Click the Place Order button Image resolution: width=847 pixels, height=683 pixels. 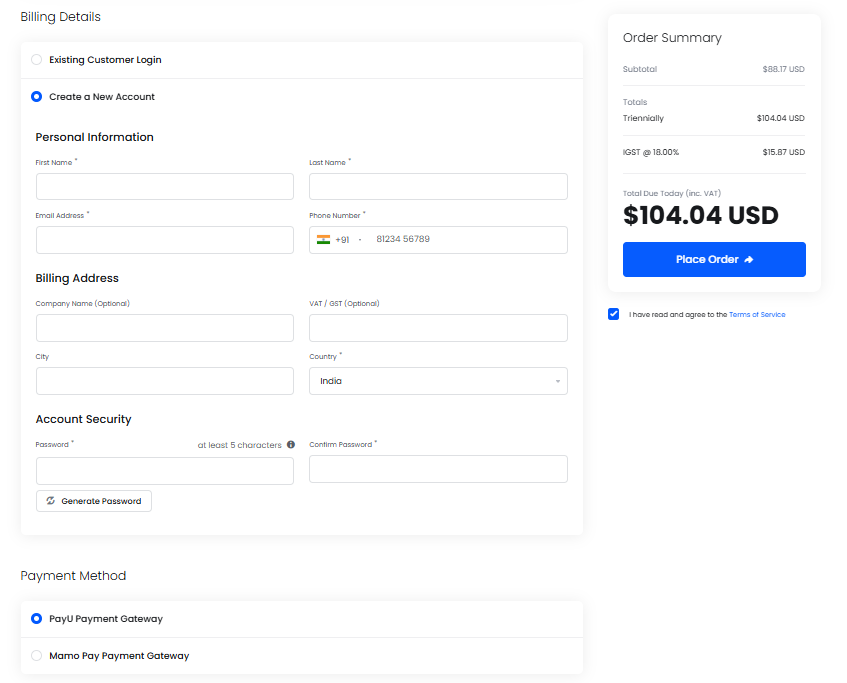(714, 259)
